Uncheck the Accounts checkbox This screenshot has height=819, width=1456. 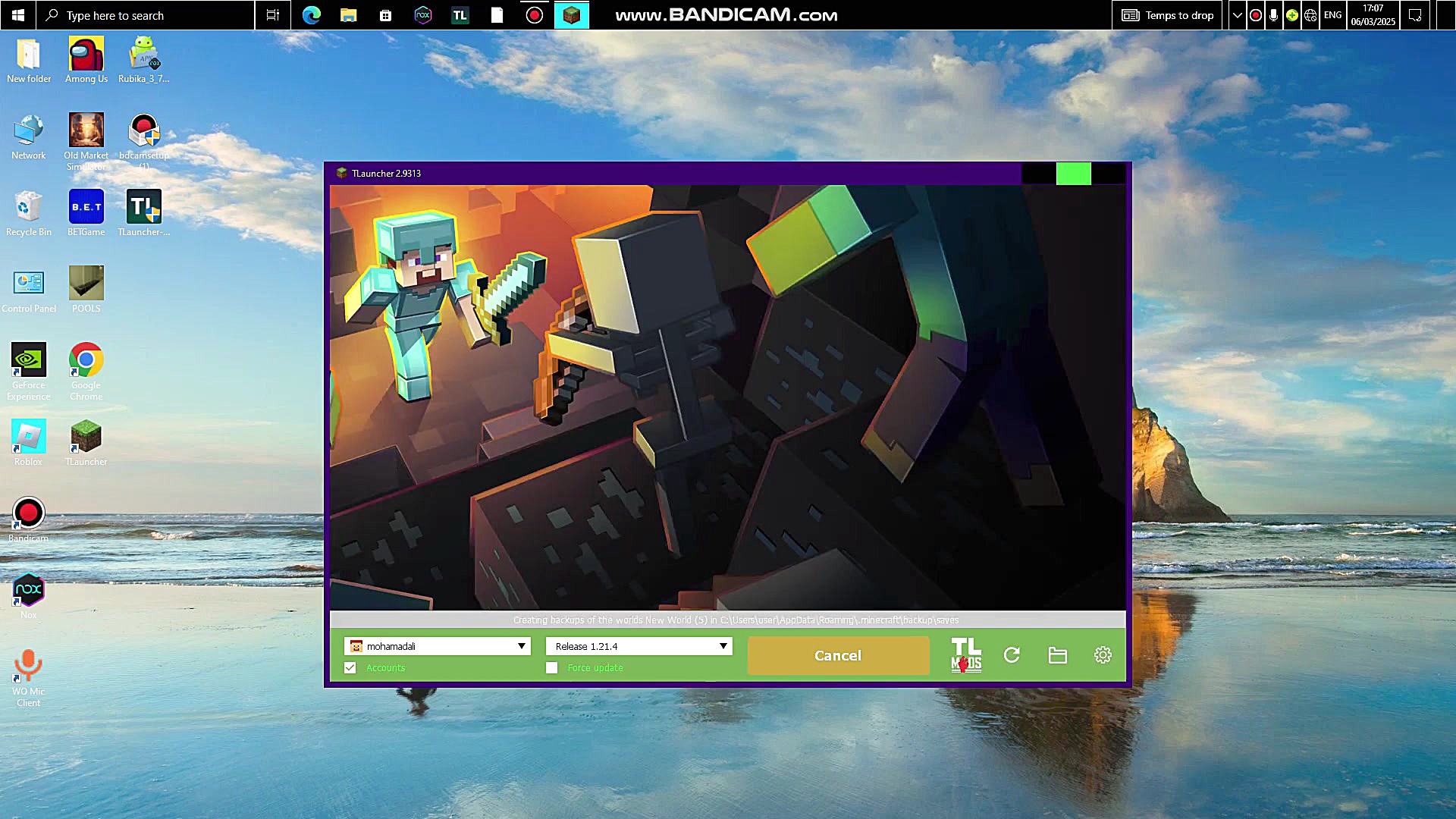350,668
